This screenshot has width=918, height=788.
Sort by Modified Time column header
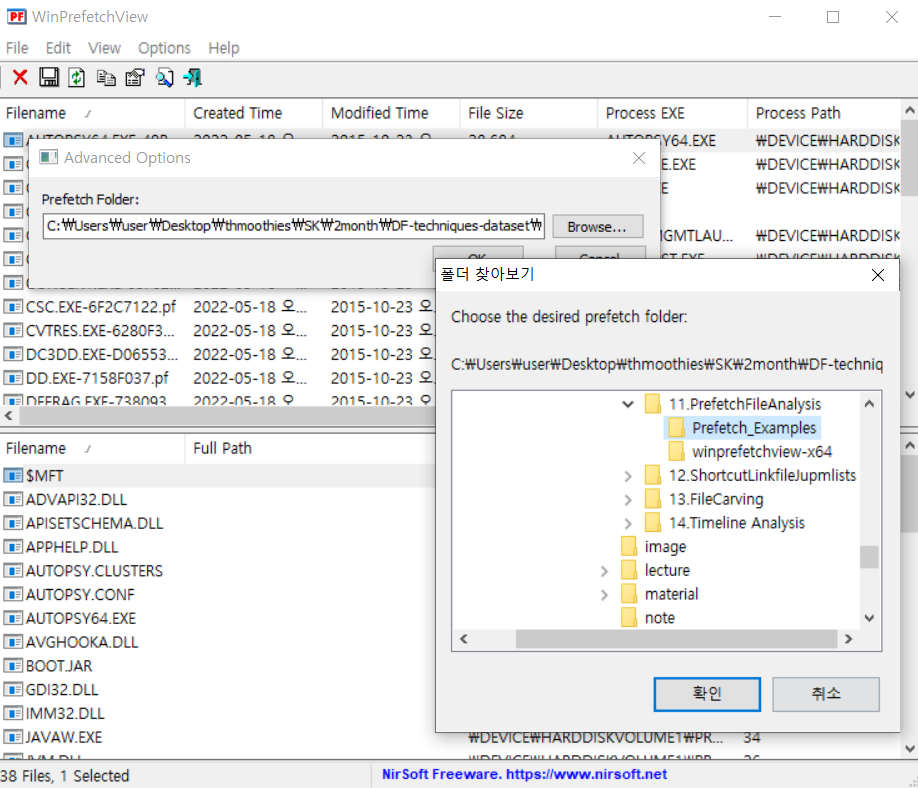click(x=391, y=113)
